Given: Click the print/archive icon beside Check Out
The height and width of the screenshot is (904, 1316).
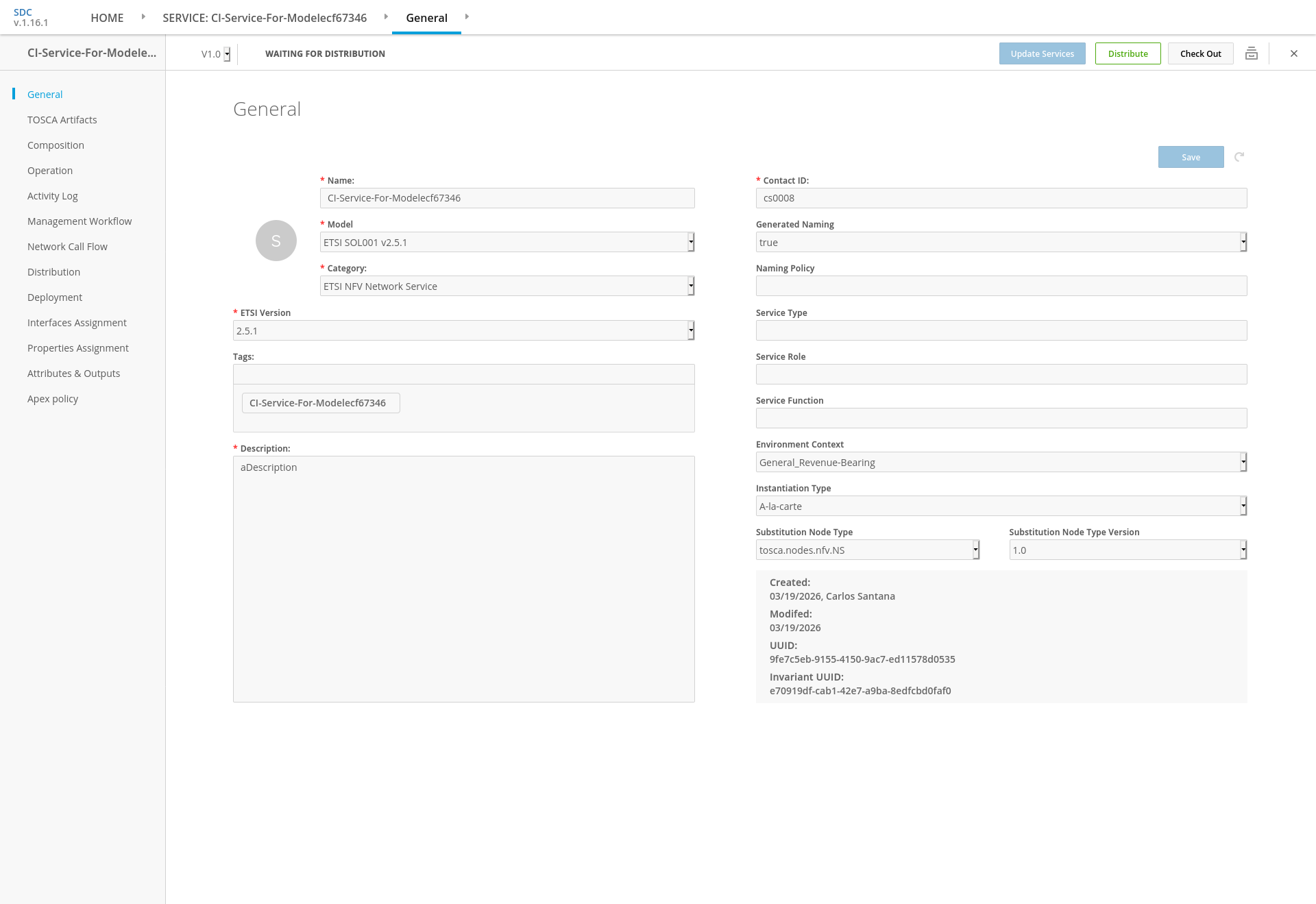Looking at the screenshot, I should tap(1251, 53).
